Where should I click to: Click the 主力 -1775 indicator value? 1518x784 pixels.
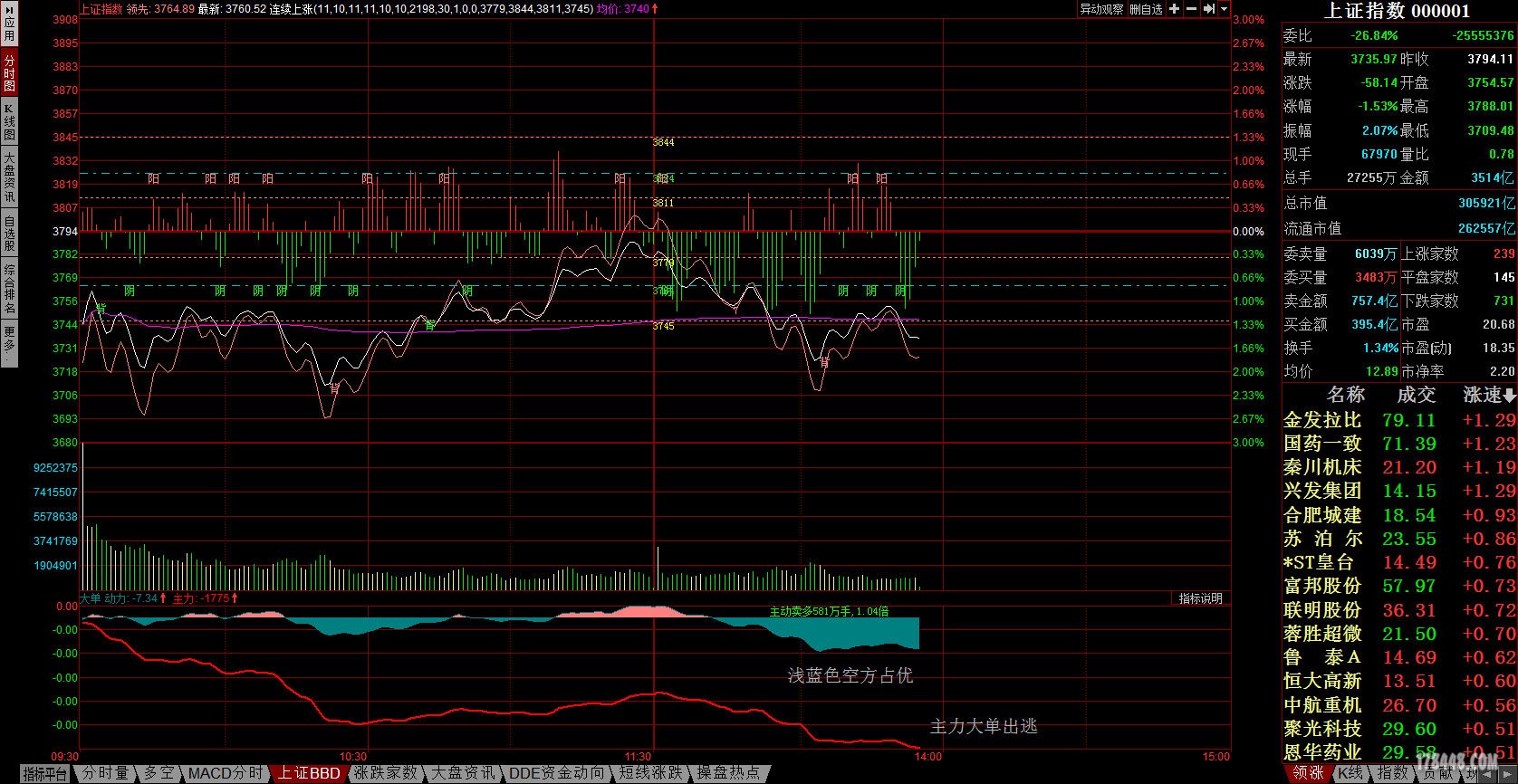click(x=205, y=598)
